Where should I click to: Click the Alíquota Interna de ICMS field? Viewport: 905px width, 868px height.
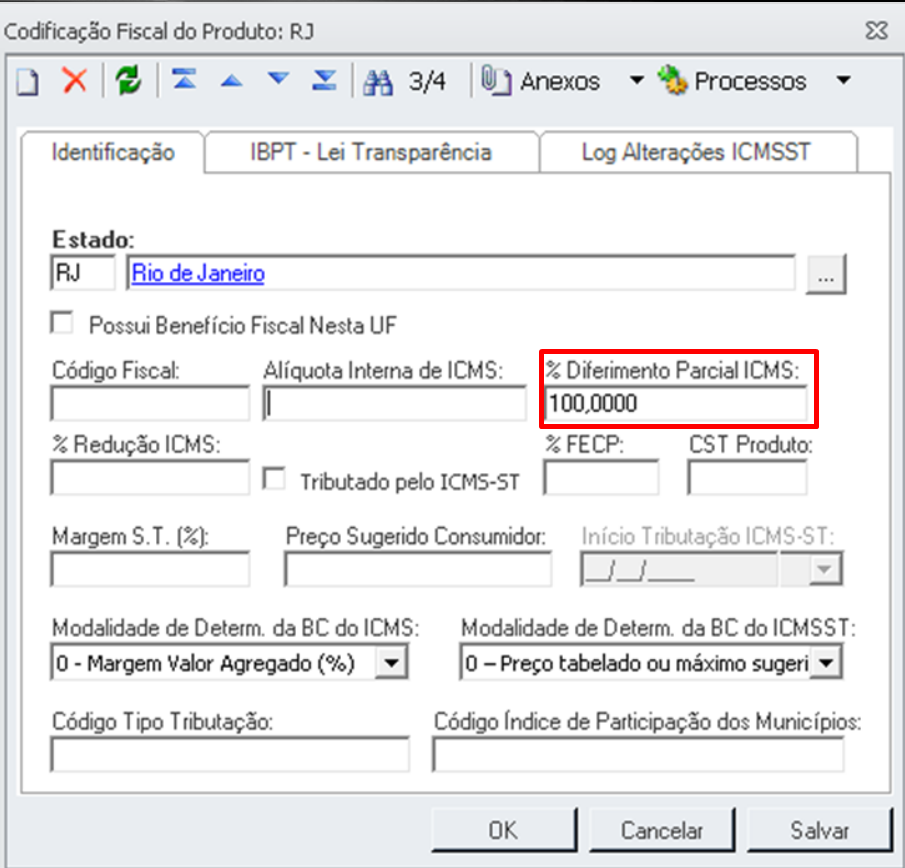[x=394, y=403]
